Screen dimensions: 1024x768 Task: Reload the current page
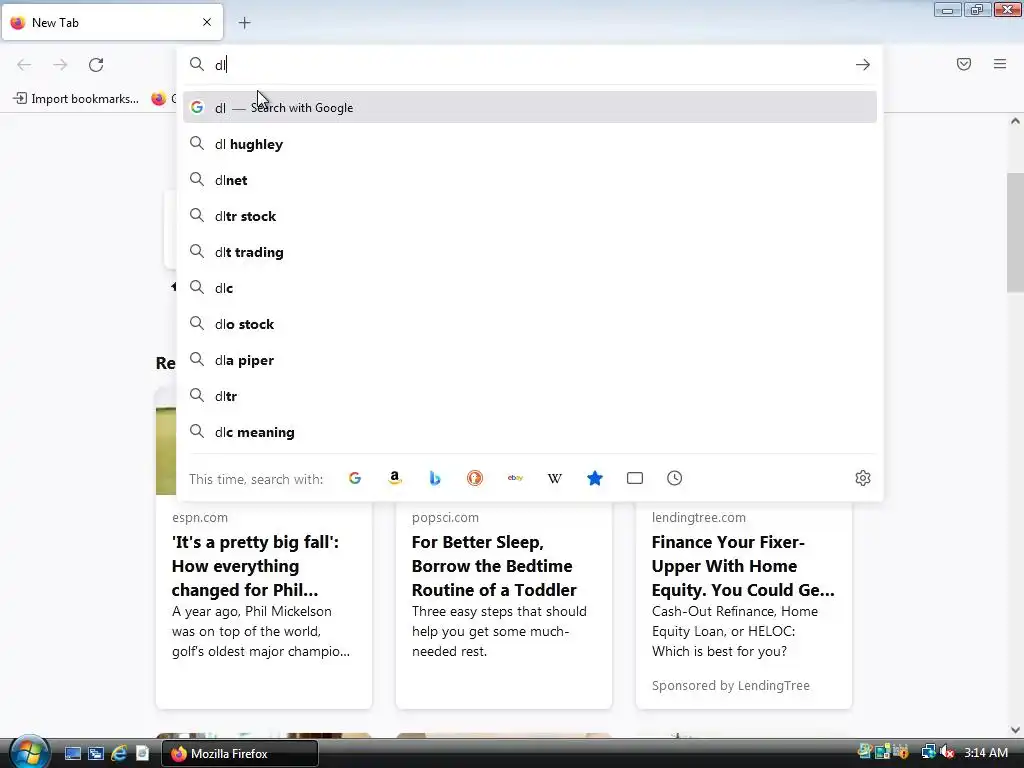pyautogui.click(x=96, y=65)
